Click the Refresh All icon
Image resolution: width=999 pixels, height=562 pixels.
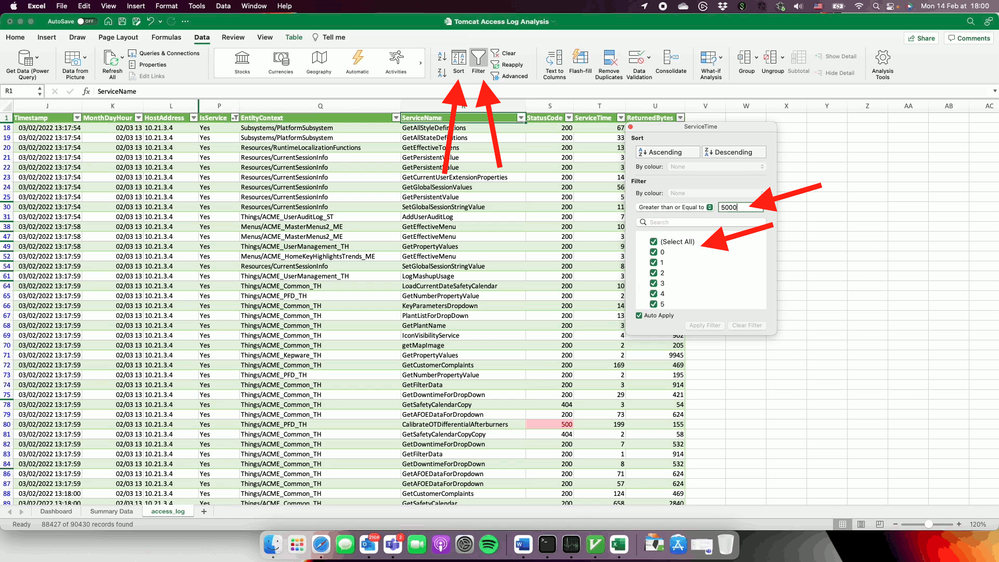[112, 62]
